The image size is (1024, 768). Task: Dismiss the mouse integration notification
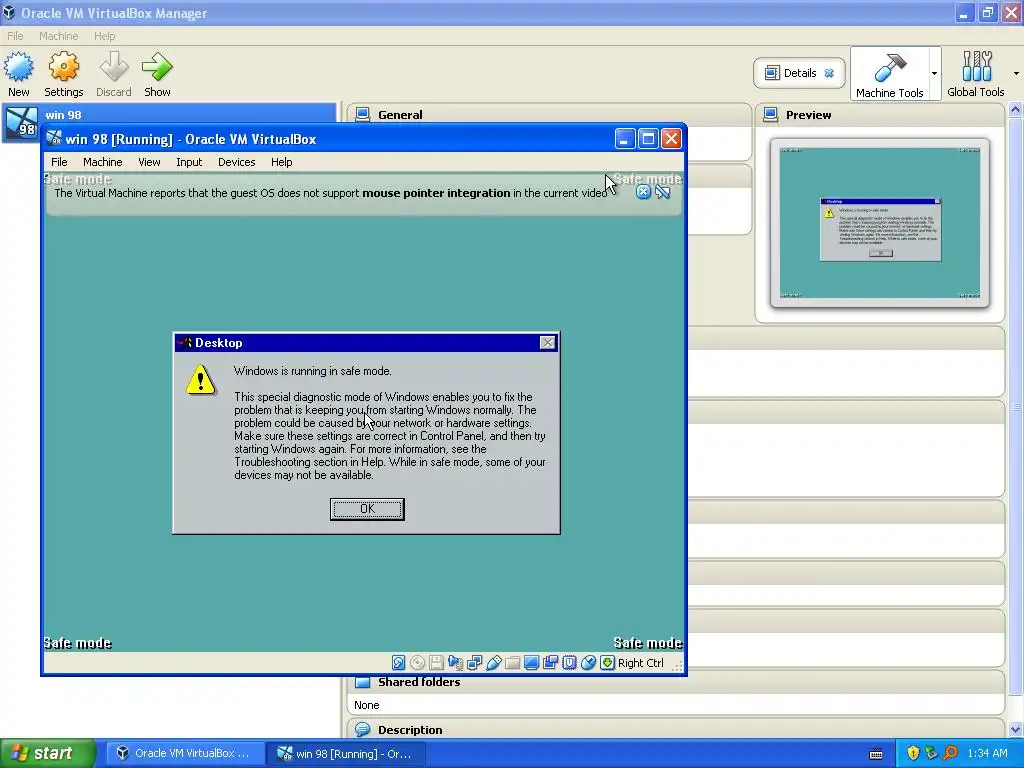pos(643,192)
